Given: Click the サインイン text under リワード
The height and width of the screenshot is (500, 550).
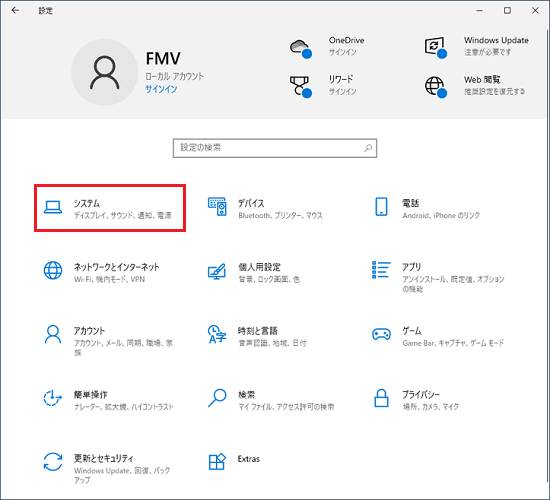Looking at the screenshot, I should [x=342, y=92].
